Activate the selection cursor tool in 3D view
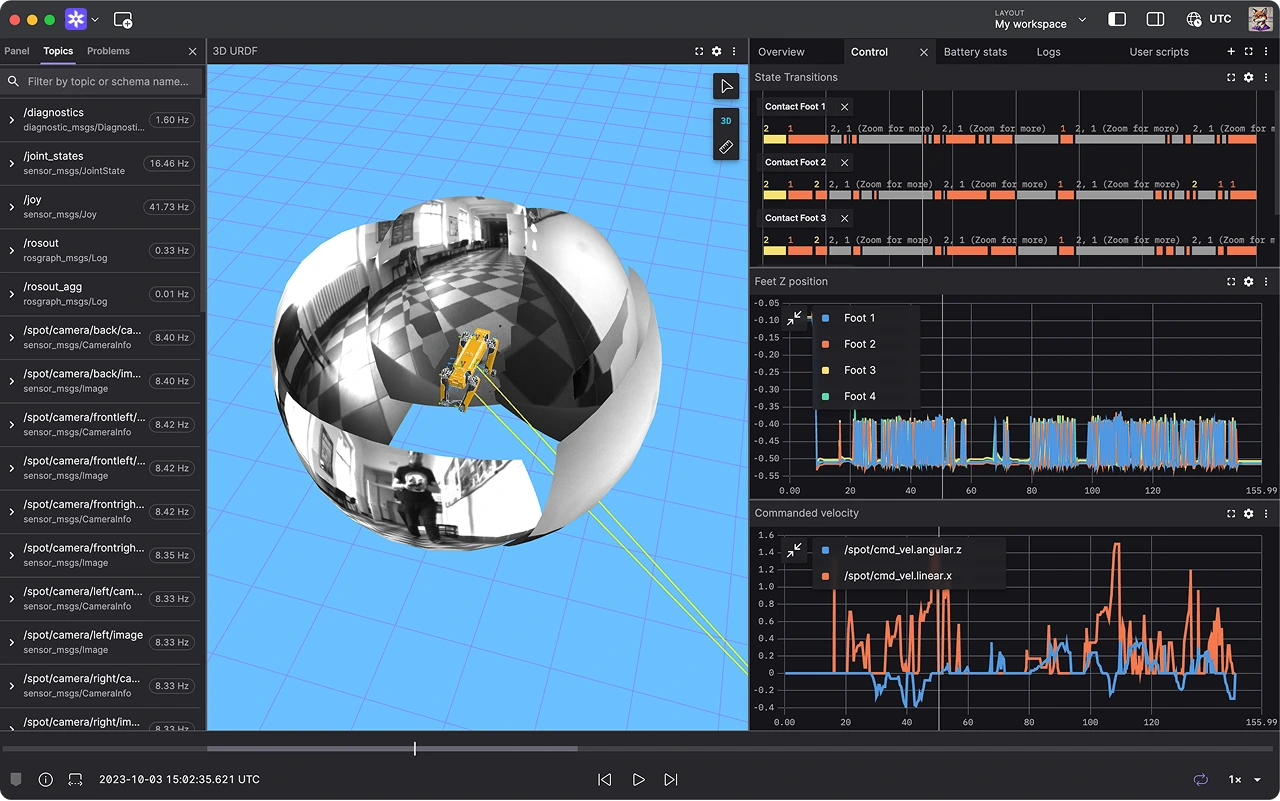The height and width of the screenshot is (801, 1280). 726,86
